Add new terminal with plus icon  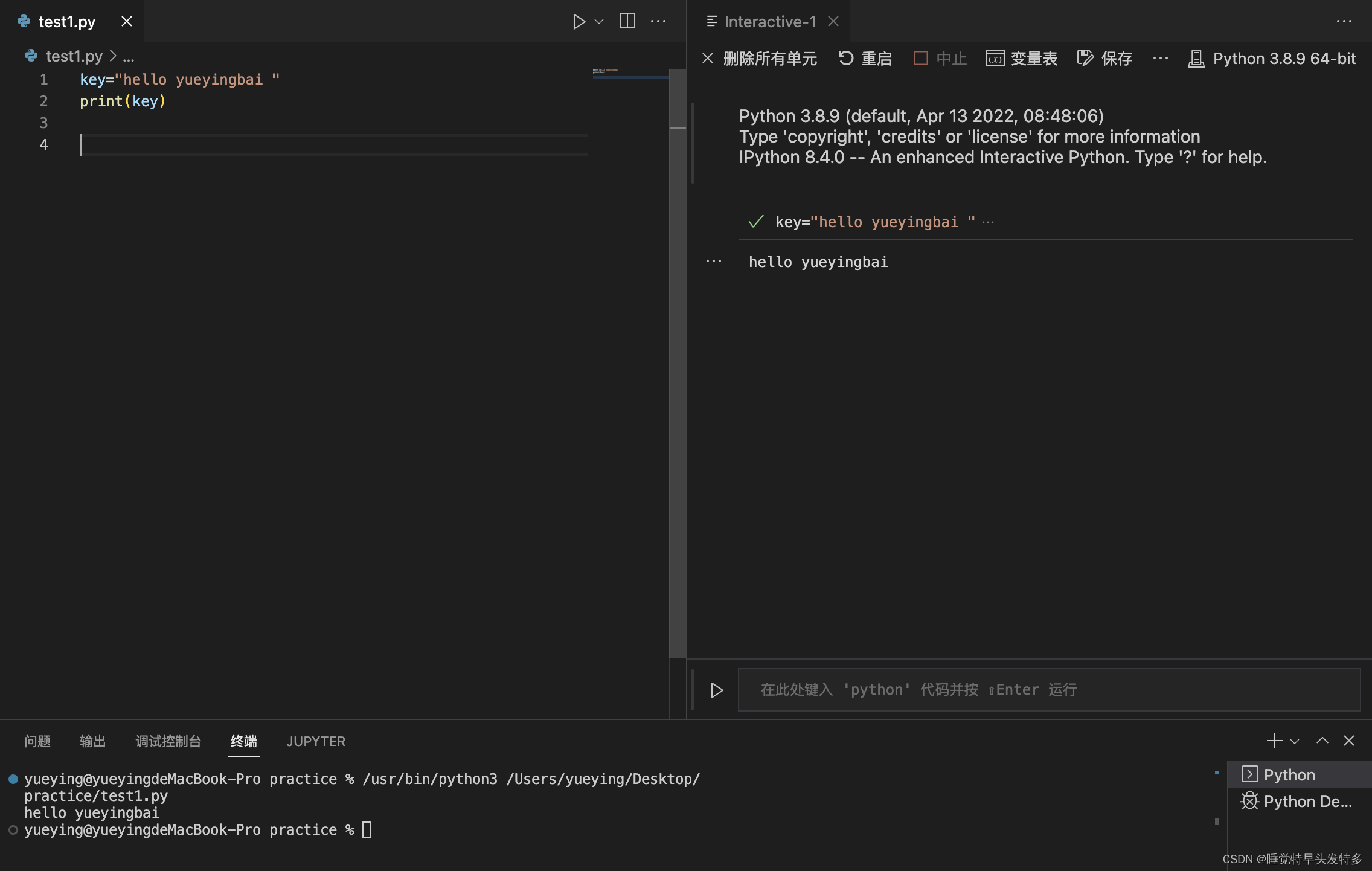[x=1274, y=741]
